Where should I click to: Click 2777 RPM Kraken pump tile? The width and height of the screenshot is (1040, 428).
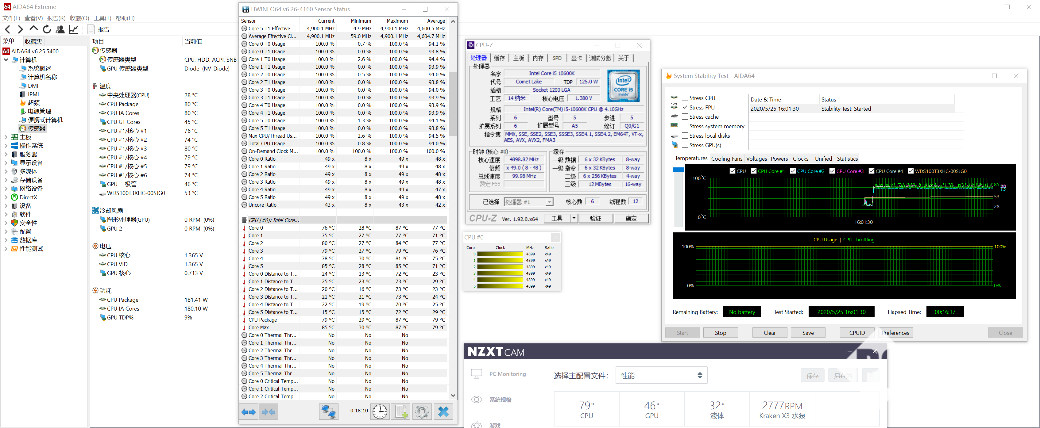(783, 409)
